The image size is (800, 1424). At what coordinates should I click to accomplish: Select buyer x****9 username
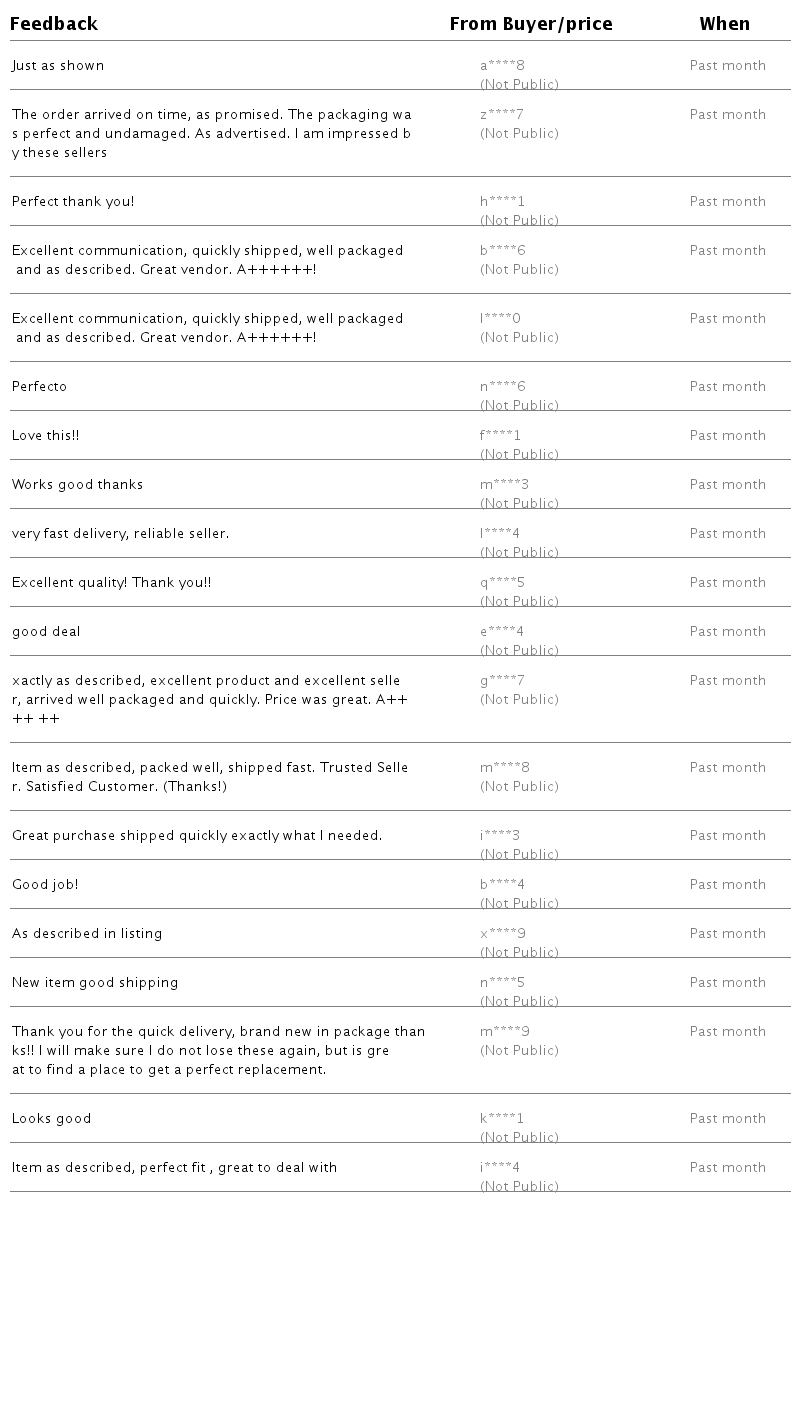pos(503,934)
